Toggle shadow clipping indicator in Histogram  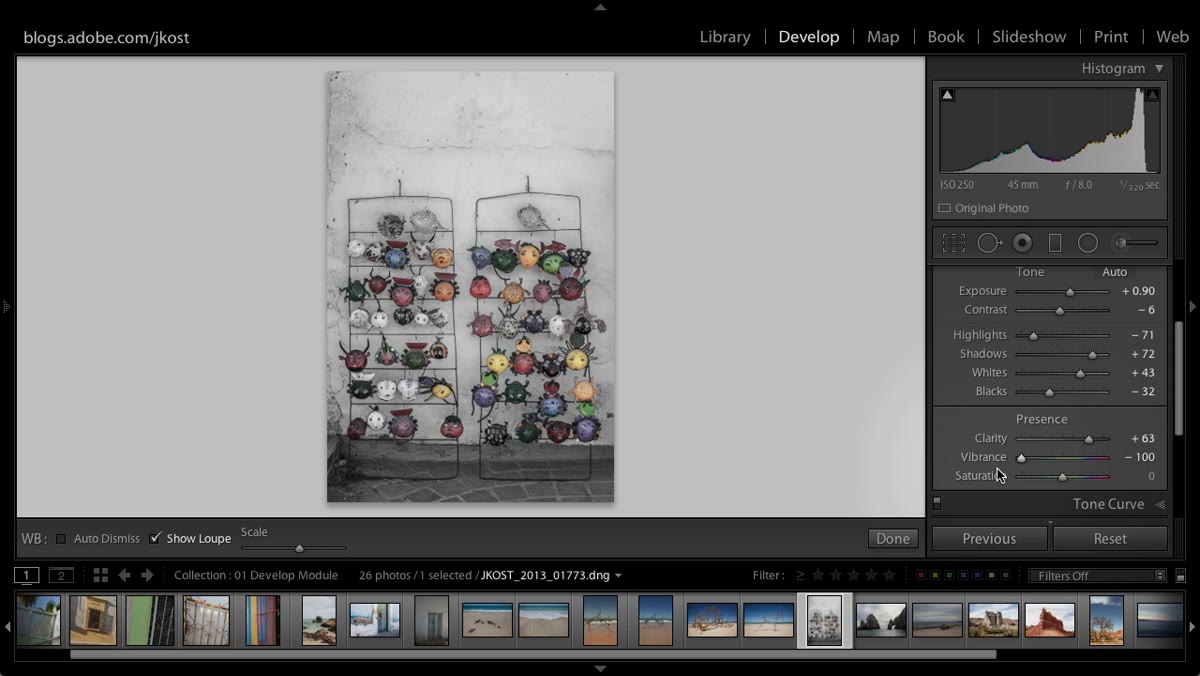tap(947, 95)
